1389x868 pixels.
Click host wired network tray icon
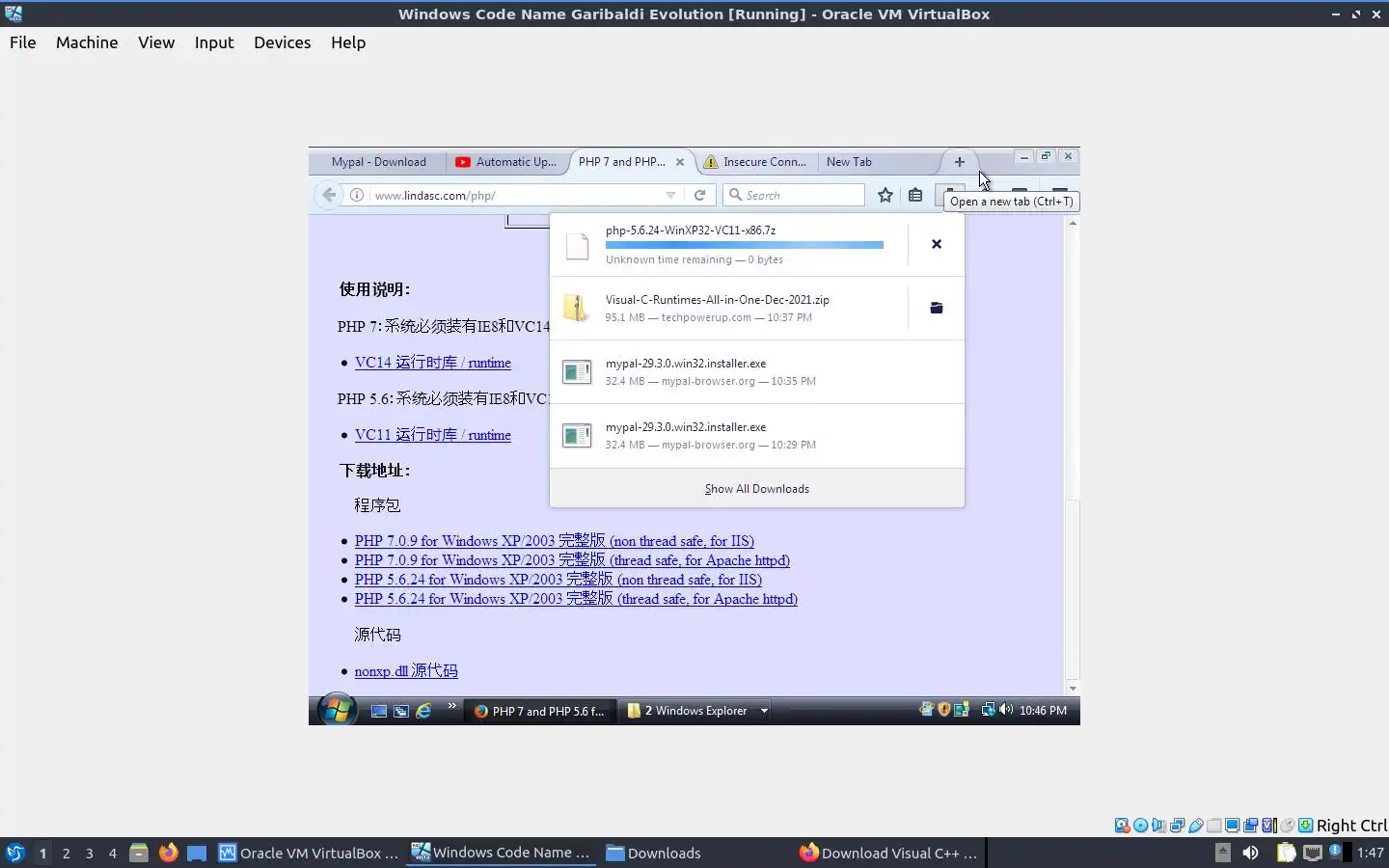click(x=1313, y=853)
